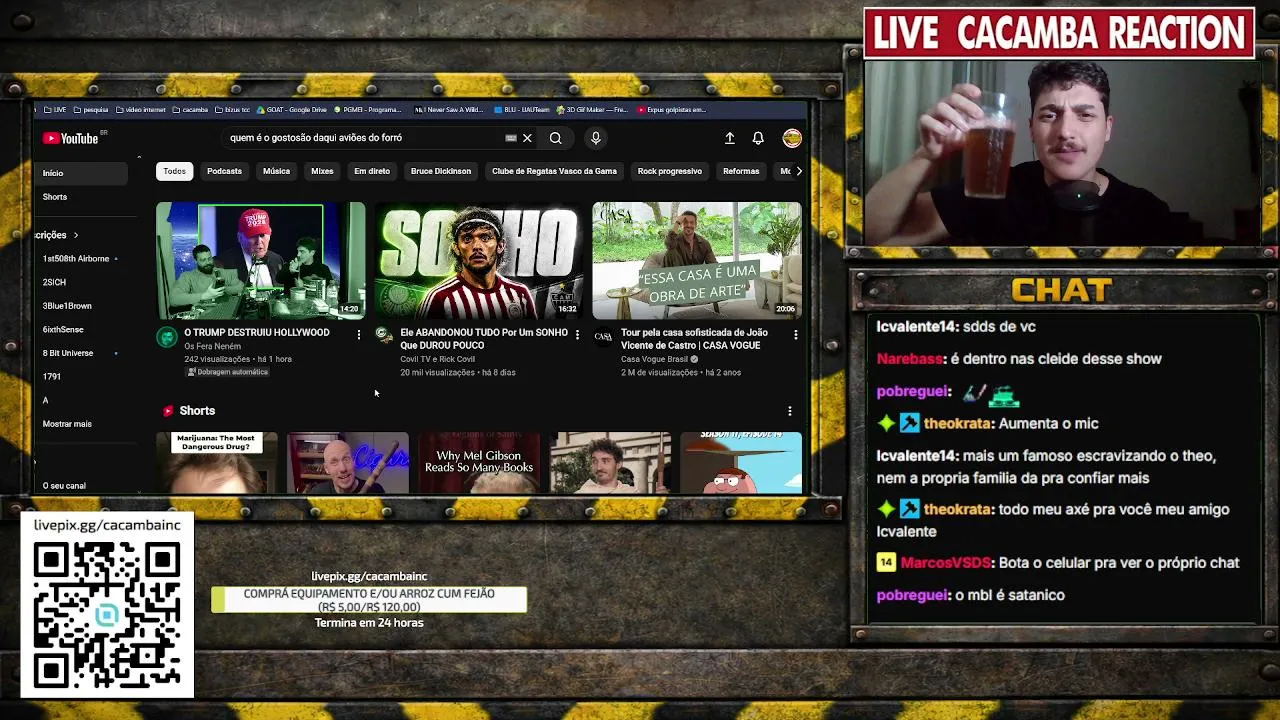
Task: Select the Bruce Dickinson filter chip
Action: [x=440, y=171]
